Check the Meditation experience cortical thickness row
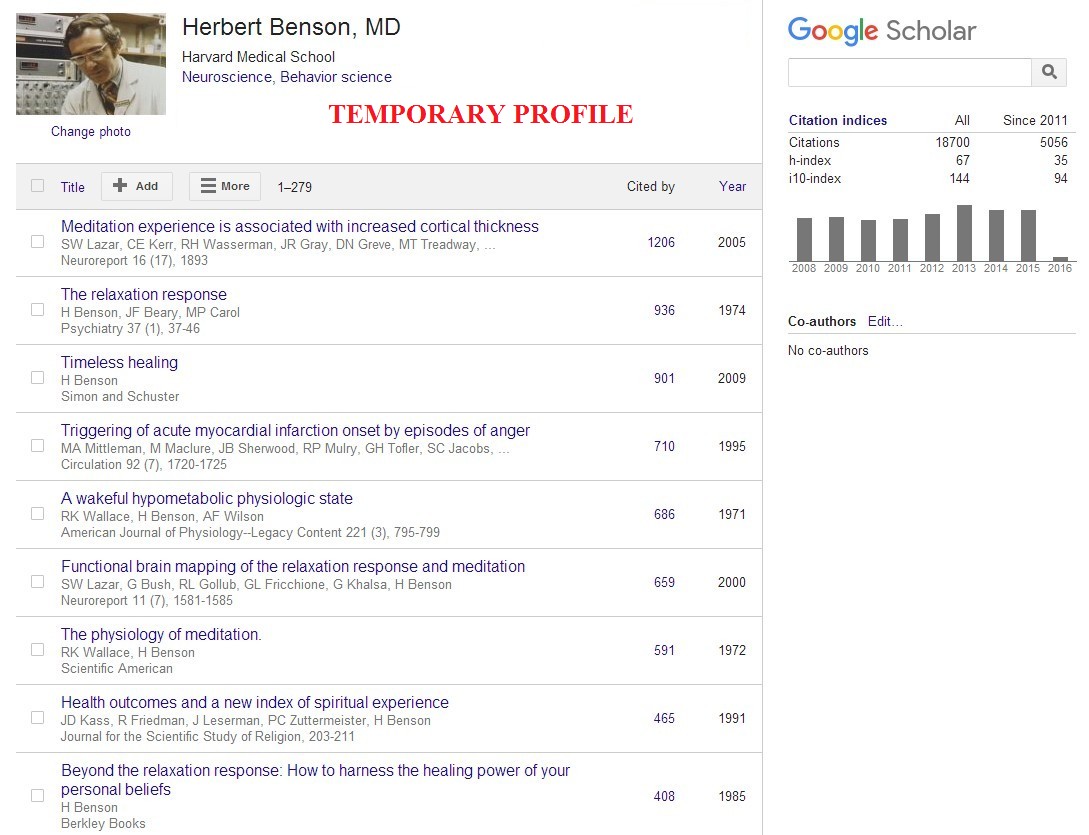1089x835 pixels. (x=38, y=241)
